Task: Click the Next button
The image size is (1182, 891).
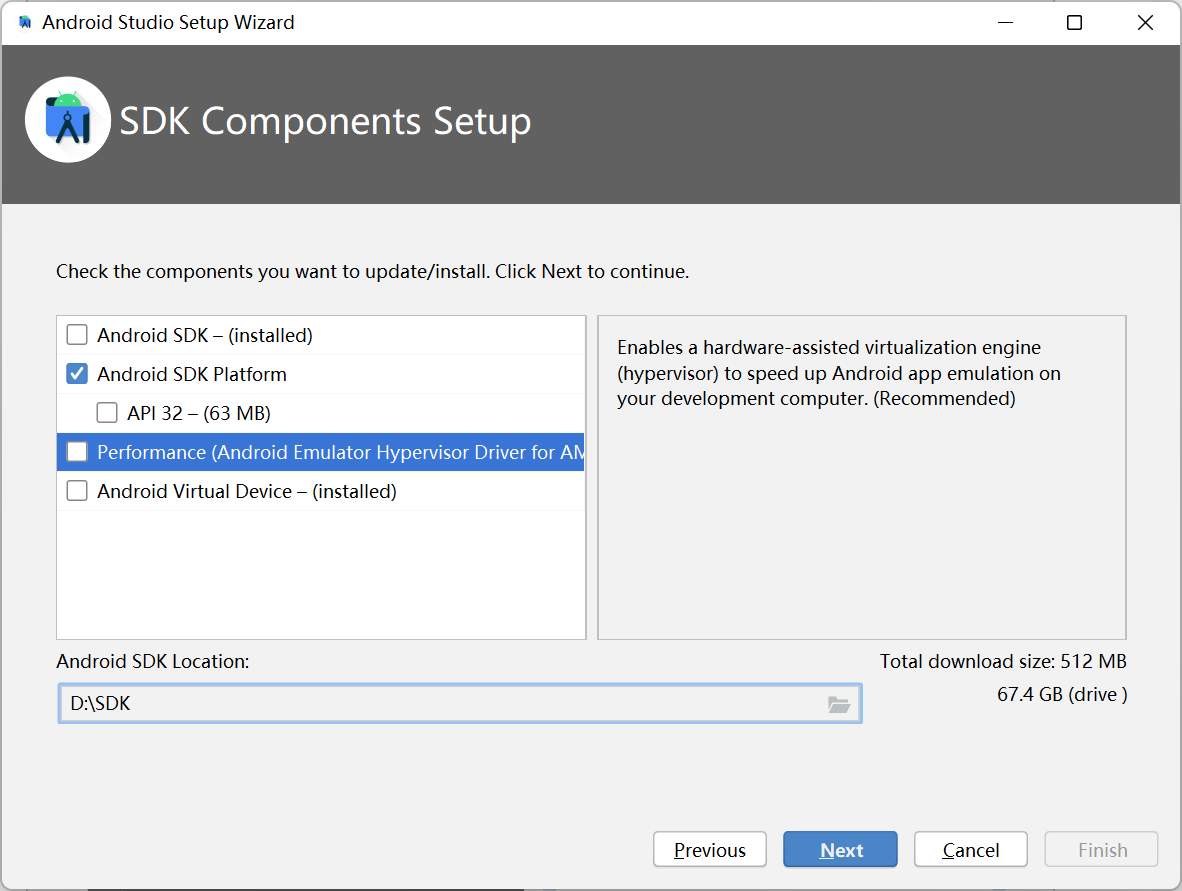Action: pyautogui.click(x=841, y=850)
